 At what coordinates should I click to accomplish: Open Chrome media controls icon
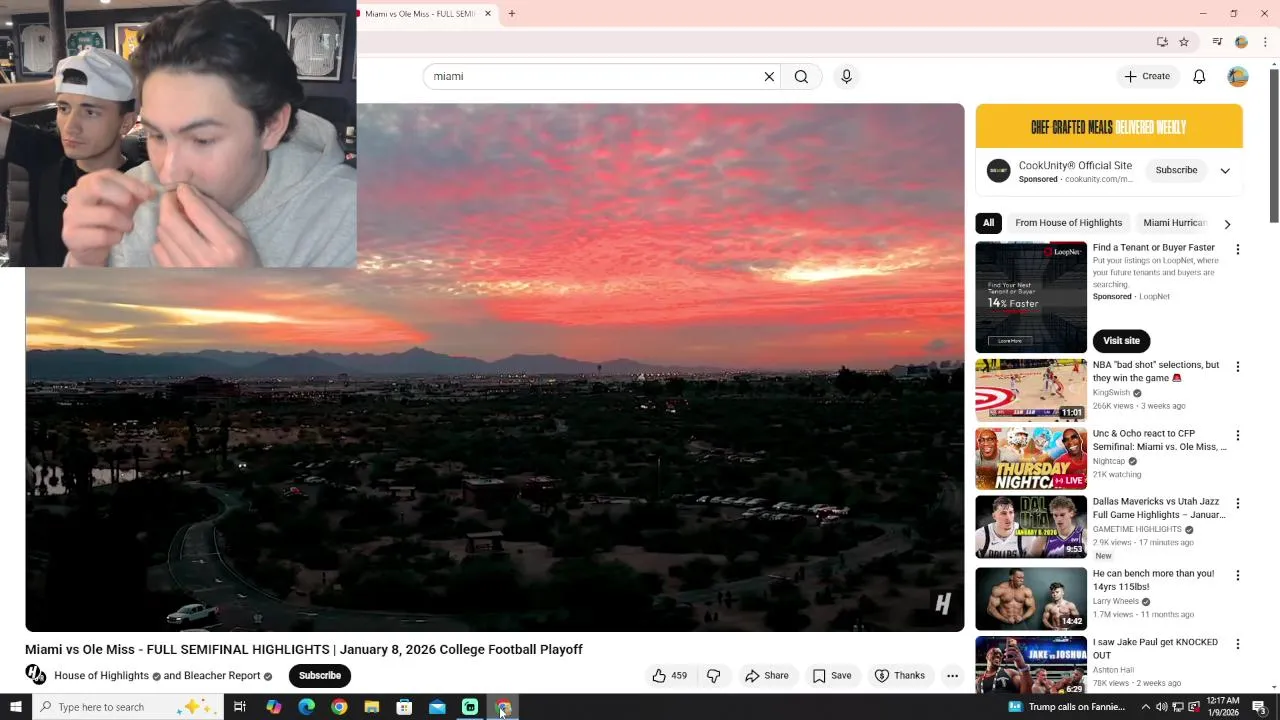[x=1217, y=42]
